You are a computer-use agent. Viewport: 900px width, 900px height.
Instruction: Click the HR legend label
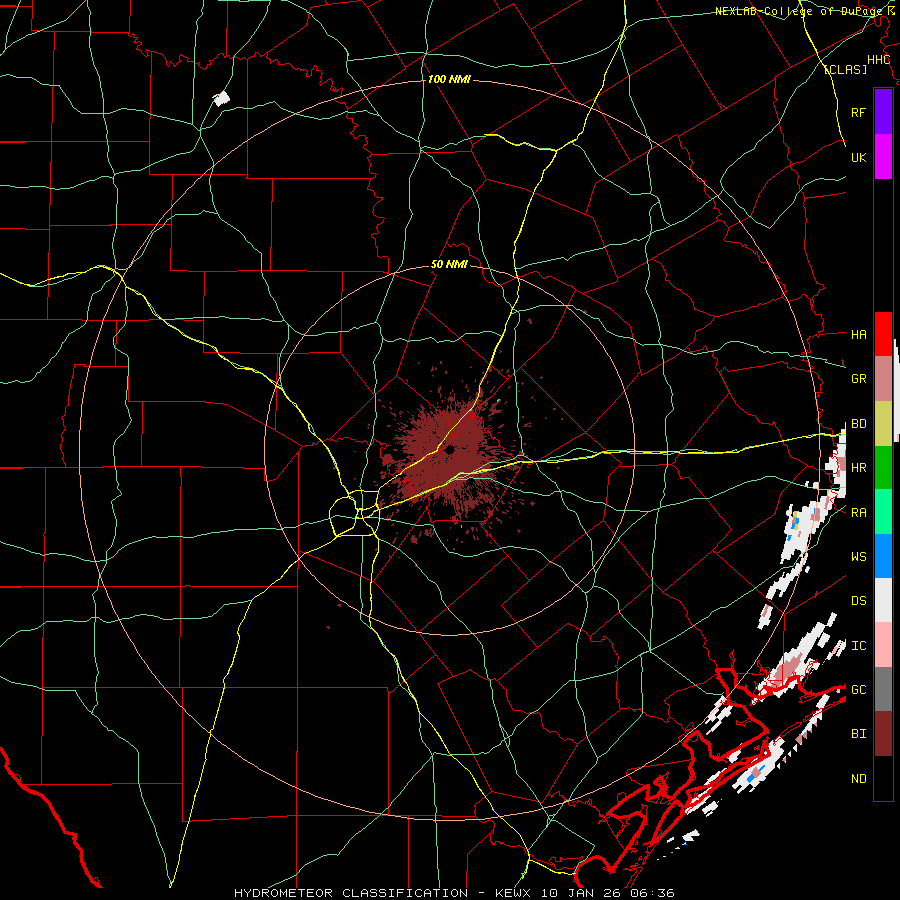coord(859,468)
